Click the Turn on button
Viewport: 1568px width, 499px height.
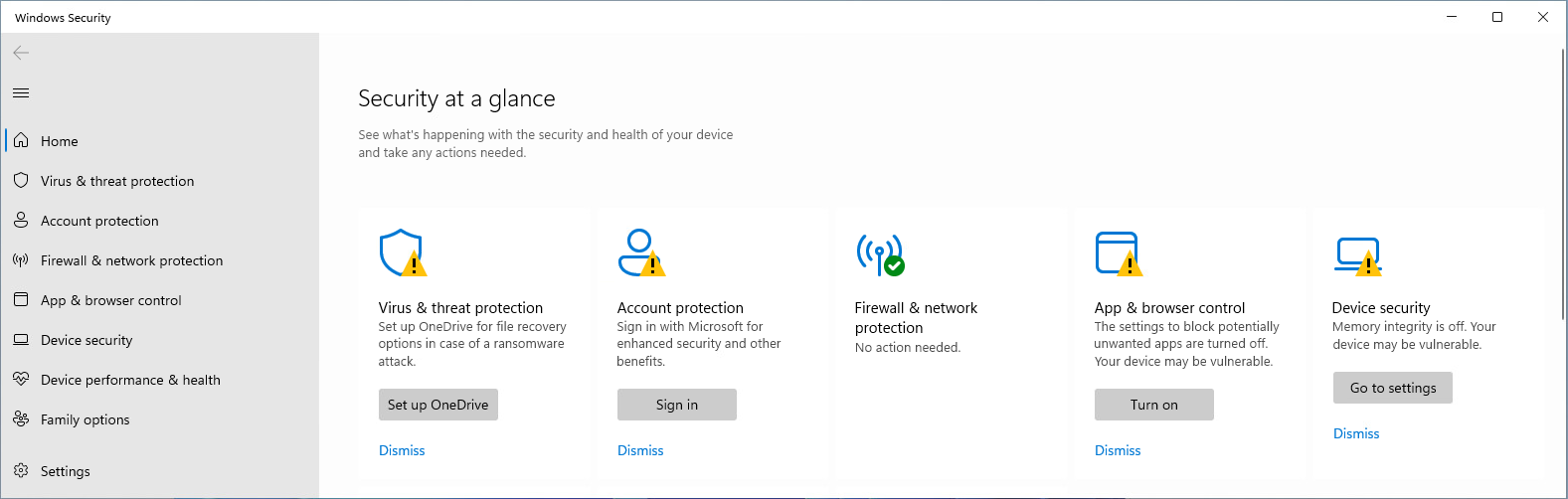(1154, 405)
